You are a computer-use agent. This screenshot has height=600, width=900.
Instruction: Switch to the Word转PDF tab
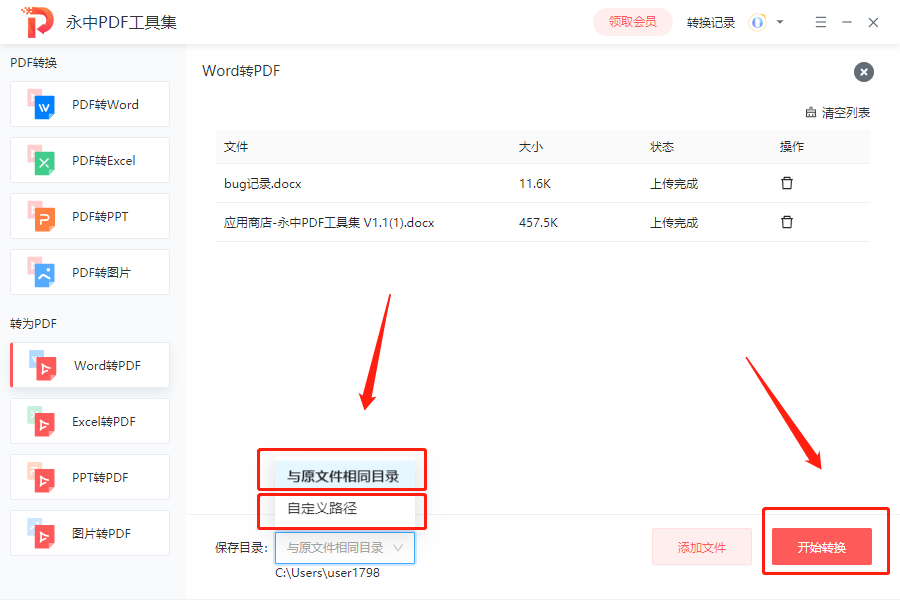click(x=90, y=366)
